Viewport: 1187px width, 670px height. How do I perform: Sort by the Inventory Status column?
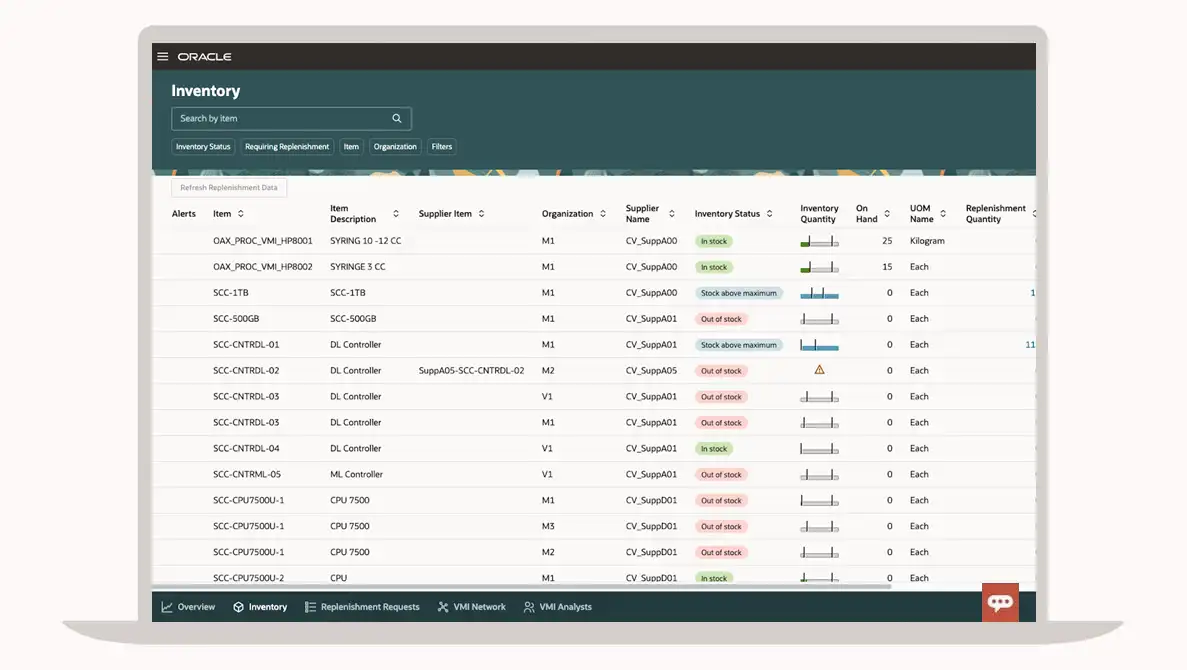coord(770,214)
